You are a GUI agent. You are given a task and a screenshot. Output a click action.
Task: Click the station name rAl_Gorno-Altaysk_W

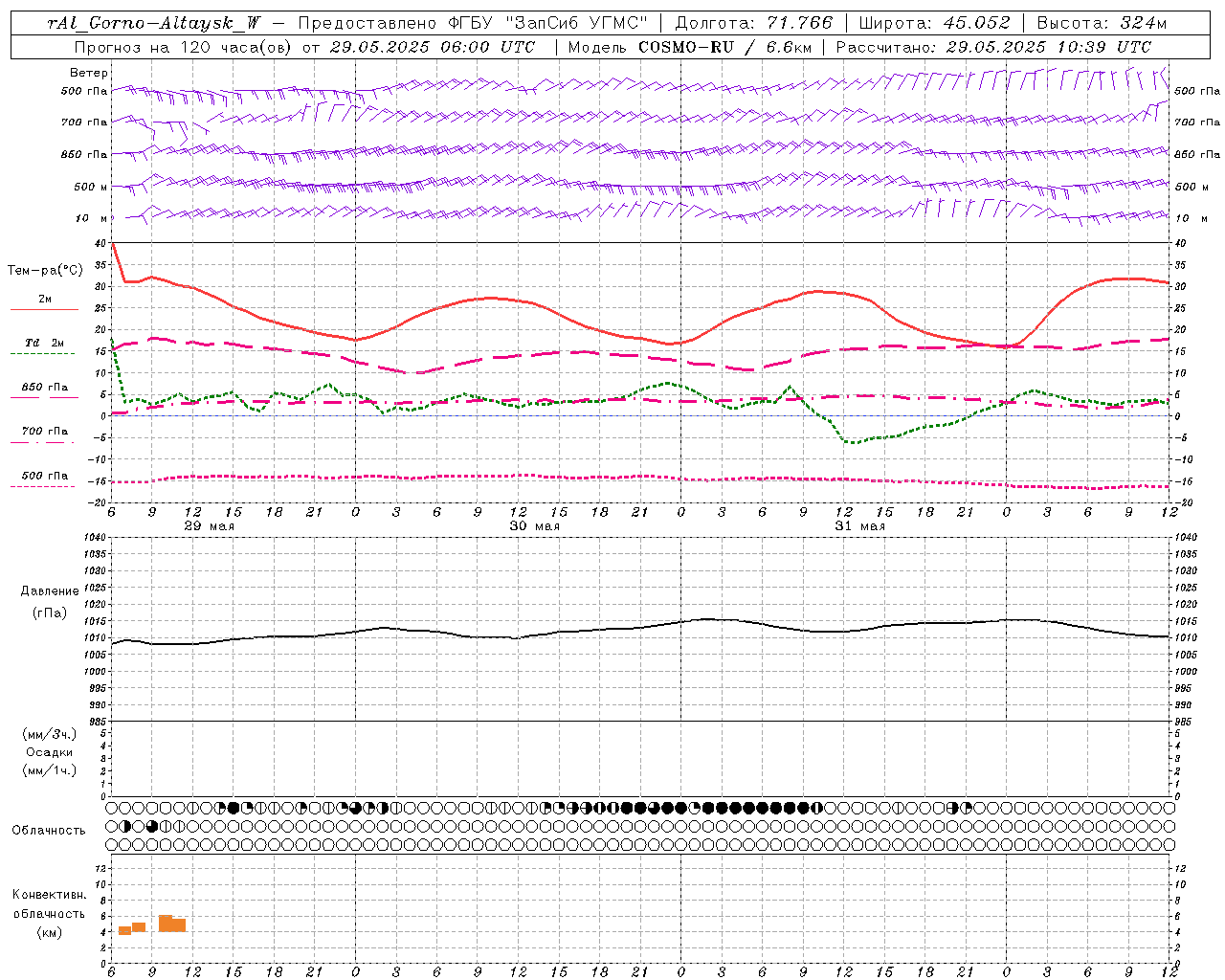[x=155, y=23]
